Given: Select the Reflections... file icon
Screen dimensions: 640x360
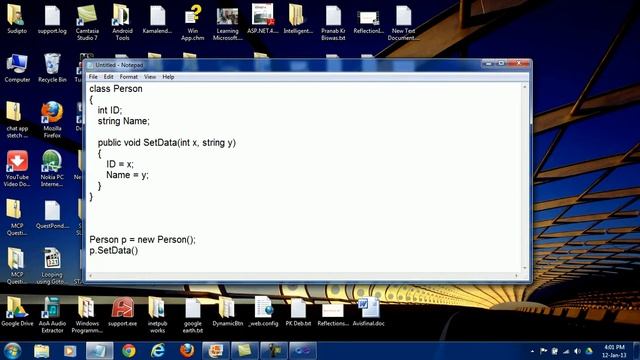Looking at the screenshot, I should (333, 314).
